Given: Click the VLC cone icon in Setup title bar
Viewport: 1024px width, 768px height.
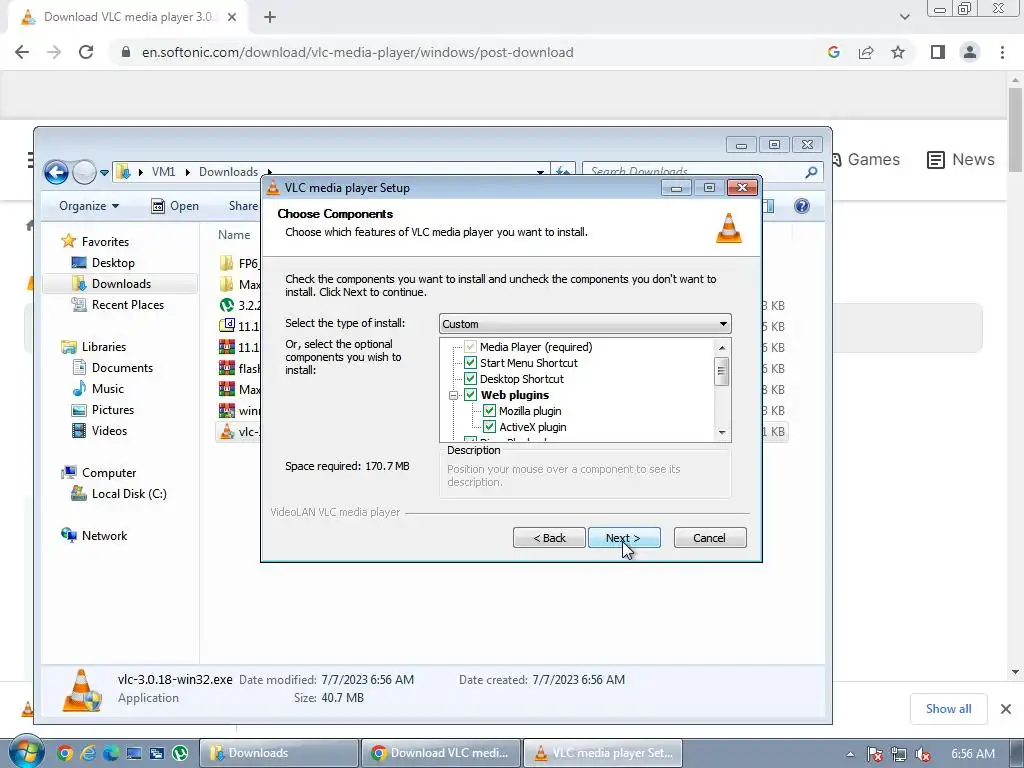Looking at the screenshot, I should tap(273, 187).
